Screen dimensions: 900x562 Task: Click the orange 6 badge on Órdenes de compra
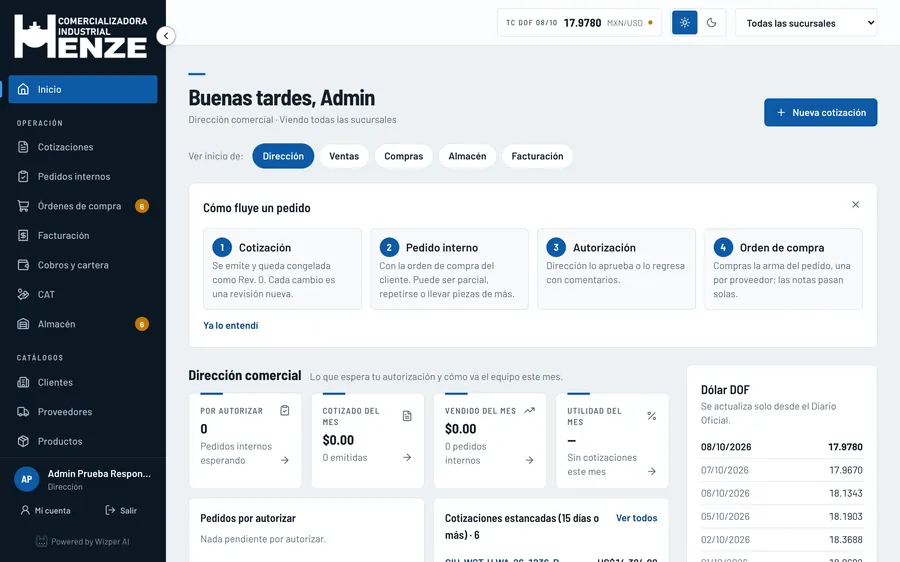tap(142, 206)
